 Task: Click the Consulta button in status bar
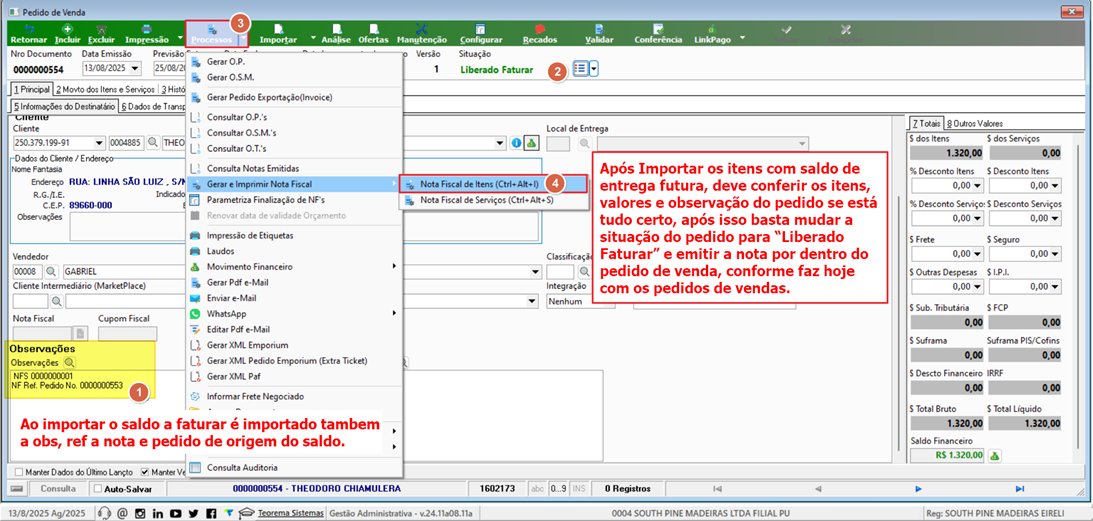click(57, 489)
